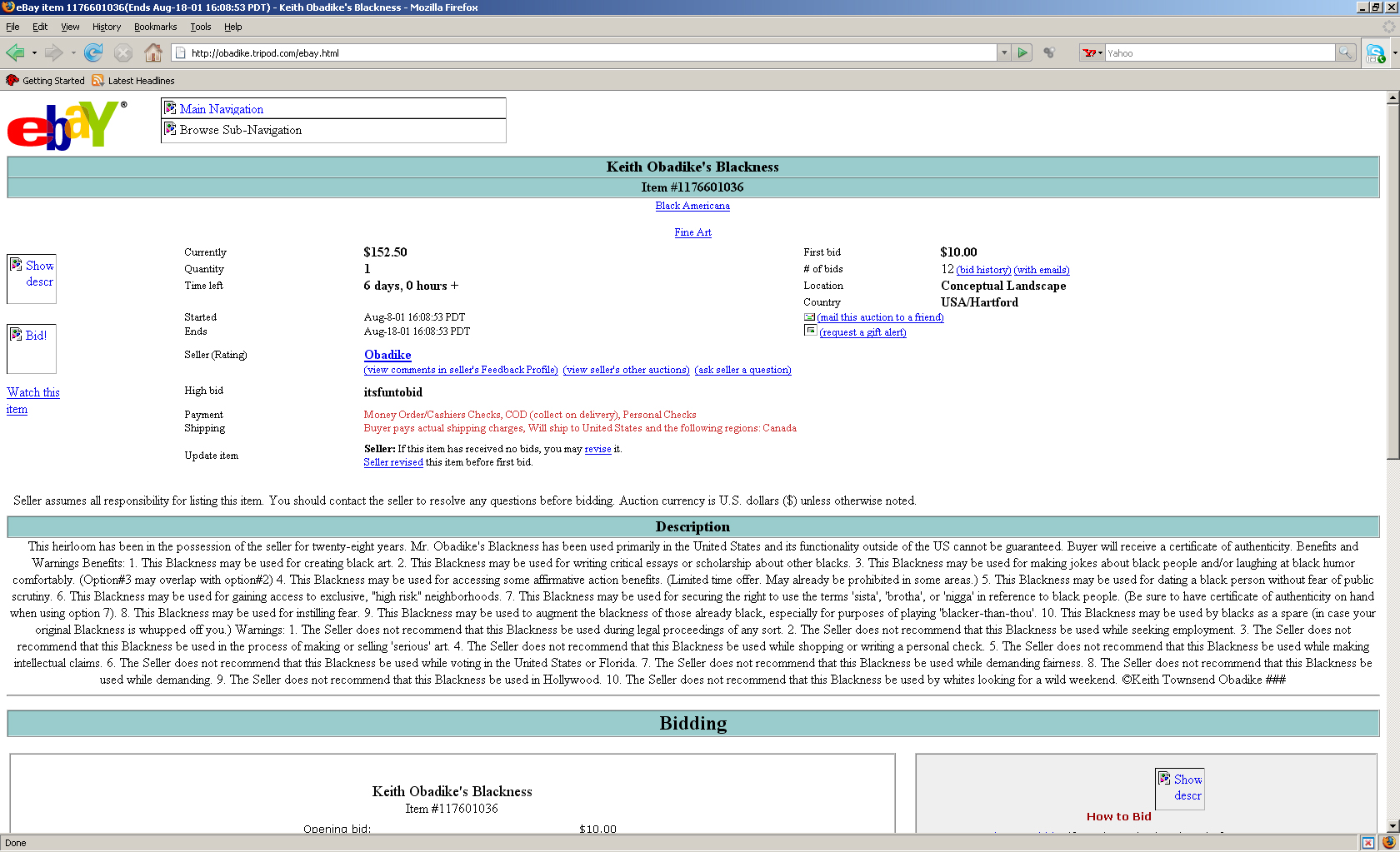1400x852 pixels.
Task: Open the bid history link
Action: point(983,270)
